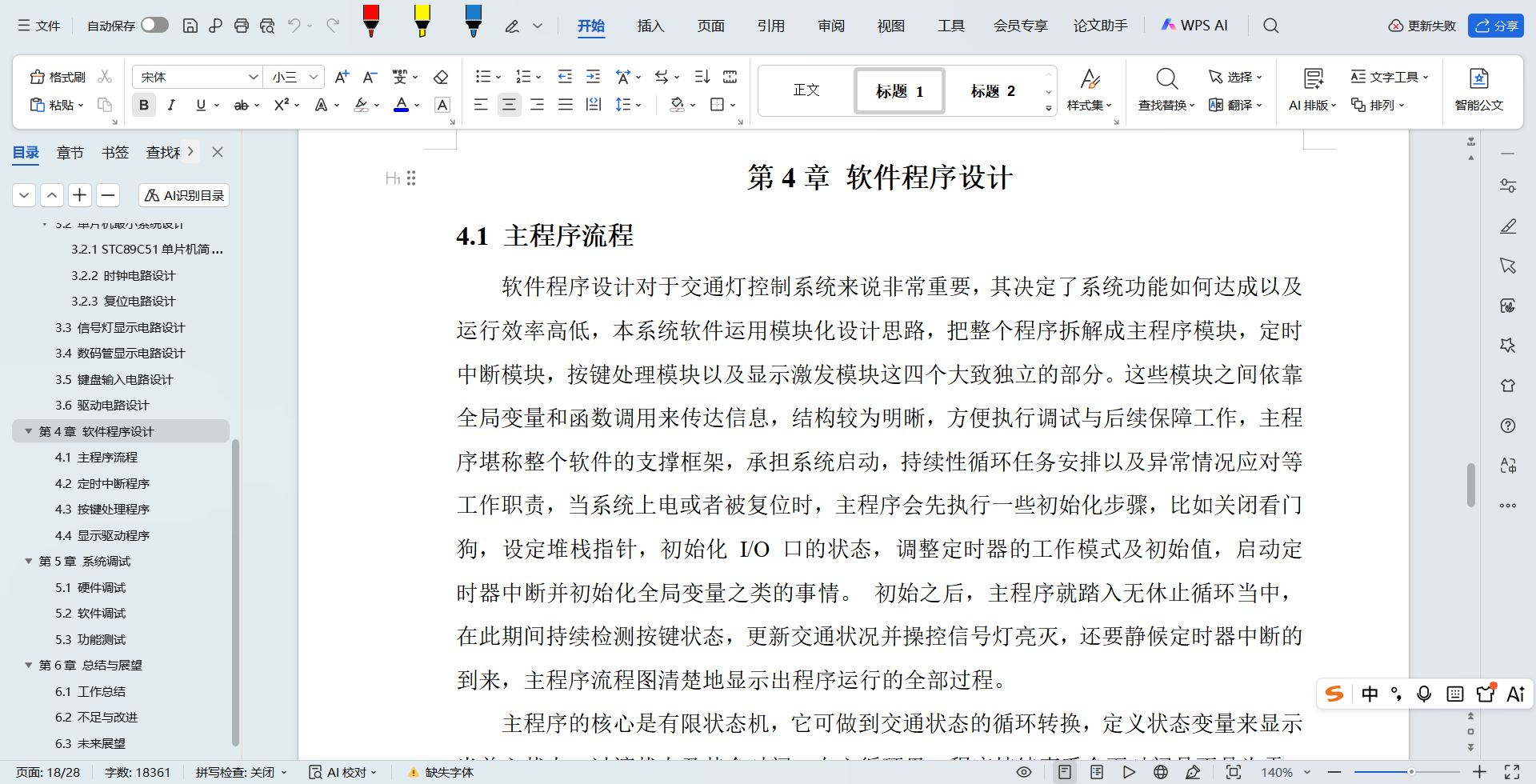
Task: Toggle Bold formatting
Action: click(144, 105)
